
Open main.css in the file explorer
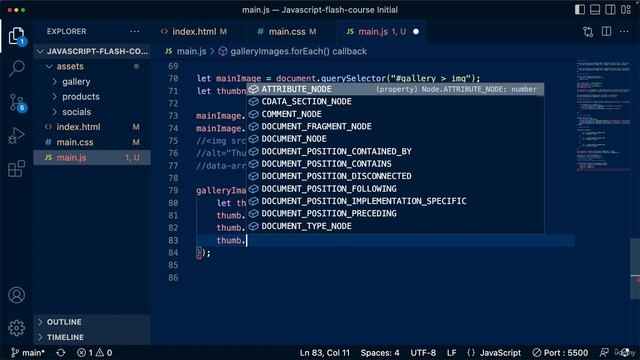(92, 142)
